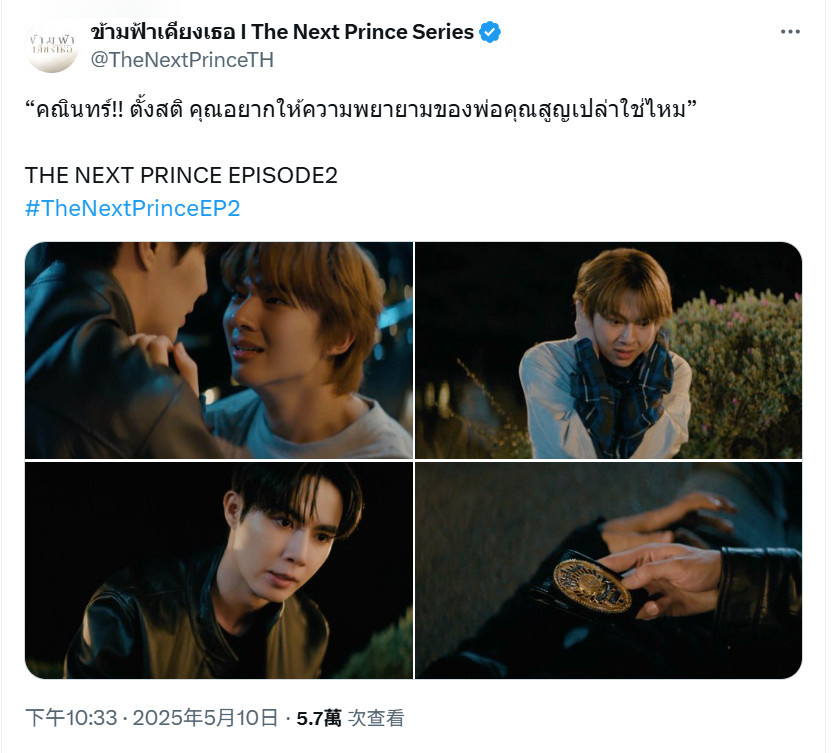View photo of dark-haired man in leather jacket
The width and height of the screenshot is (834, 753).
click(219, 570)
